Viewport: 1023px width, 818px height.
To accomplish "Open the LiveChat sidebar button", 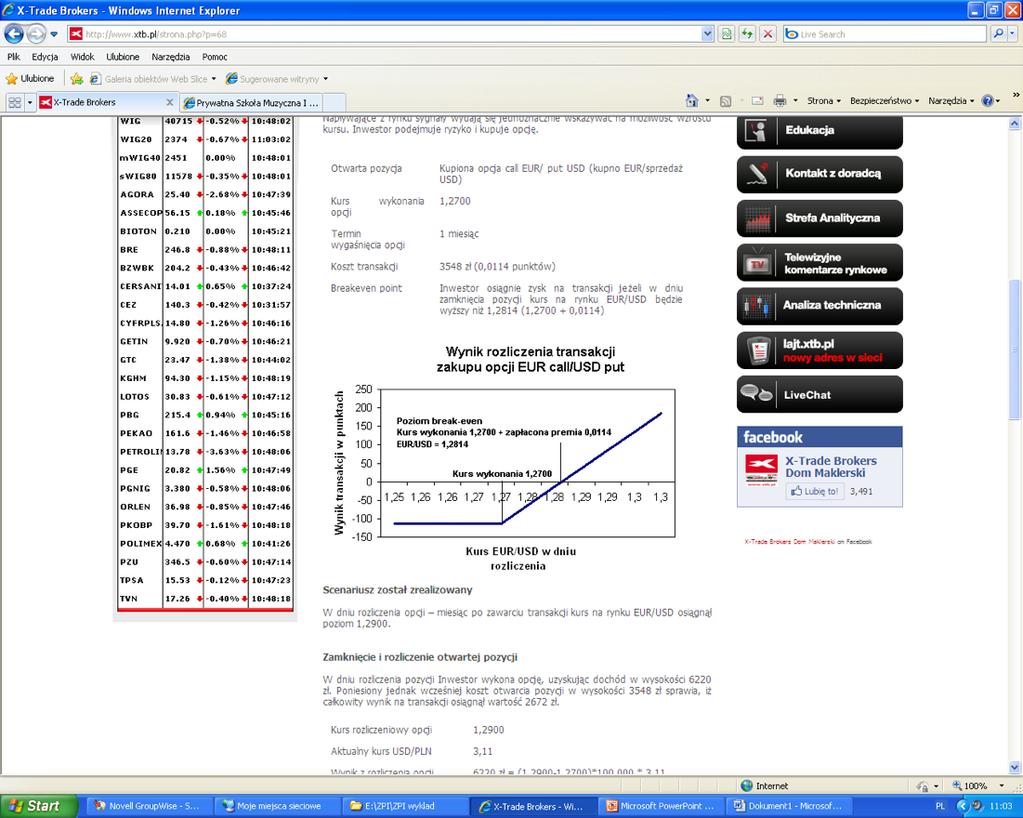I will pos(819,395).
